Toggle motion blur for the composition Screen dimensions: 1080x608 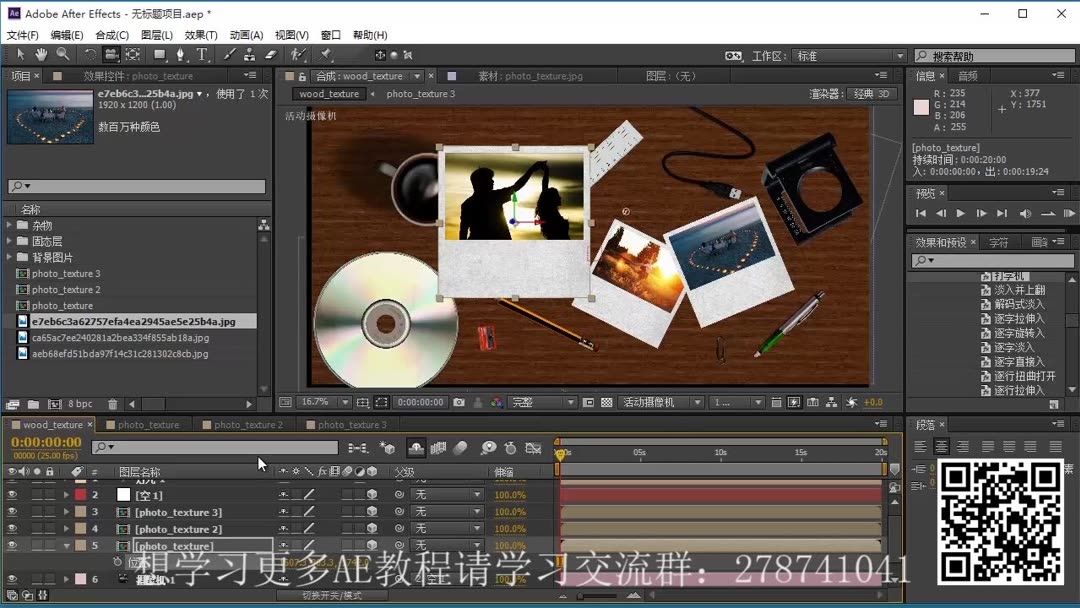tap(459, 449)
